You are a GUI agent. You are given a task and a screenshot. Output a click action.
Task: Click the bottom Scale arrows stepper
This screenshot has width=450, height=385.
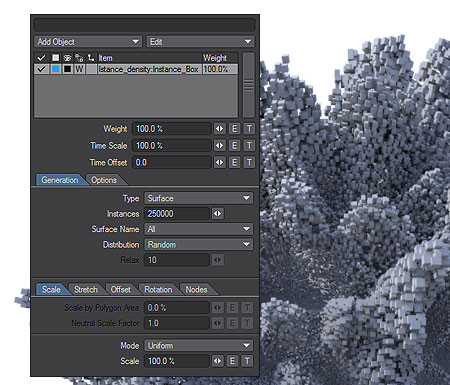pyautogui.click(x=218, y=361)
